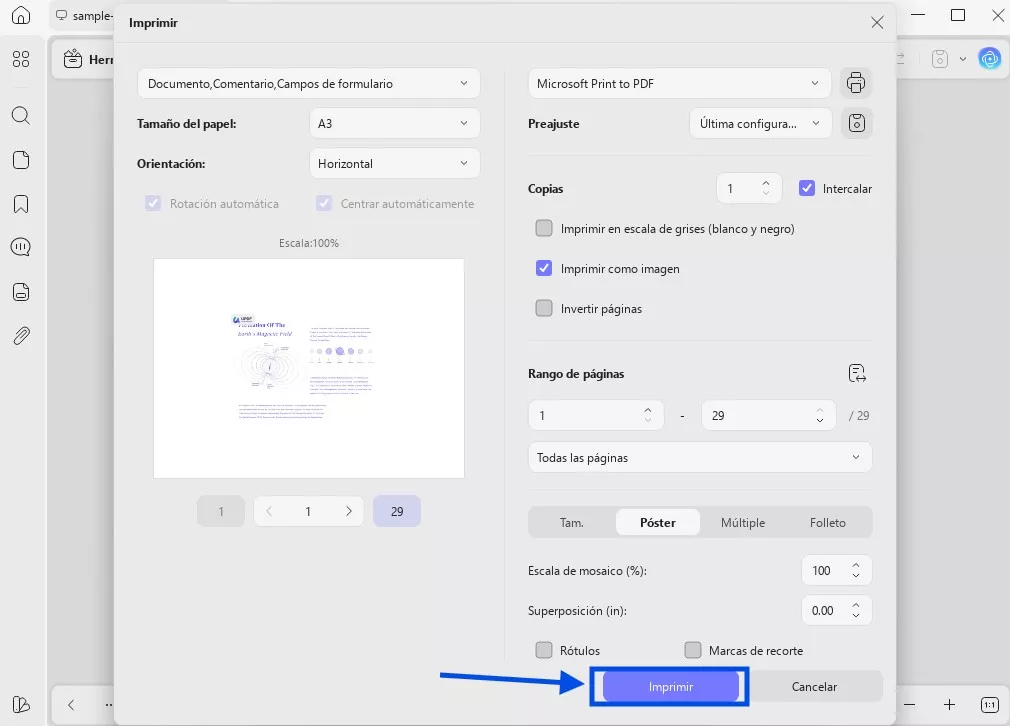Select the Folleto tab

(x=828, y=522)
